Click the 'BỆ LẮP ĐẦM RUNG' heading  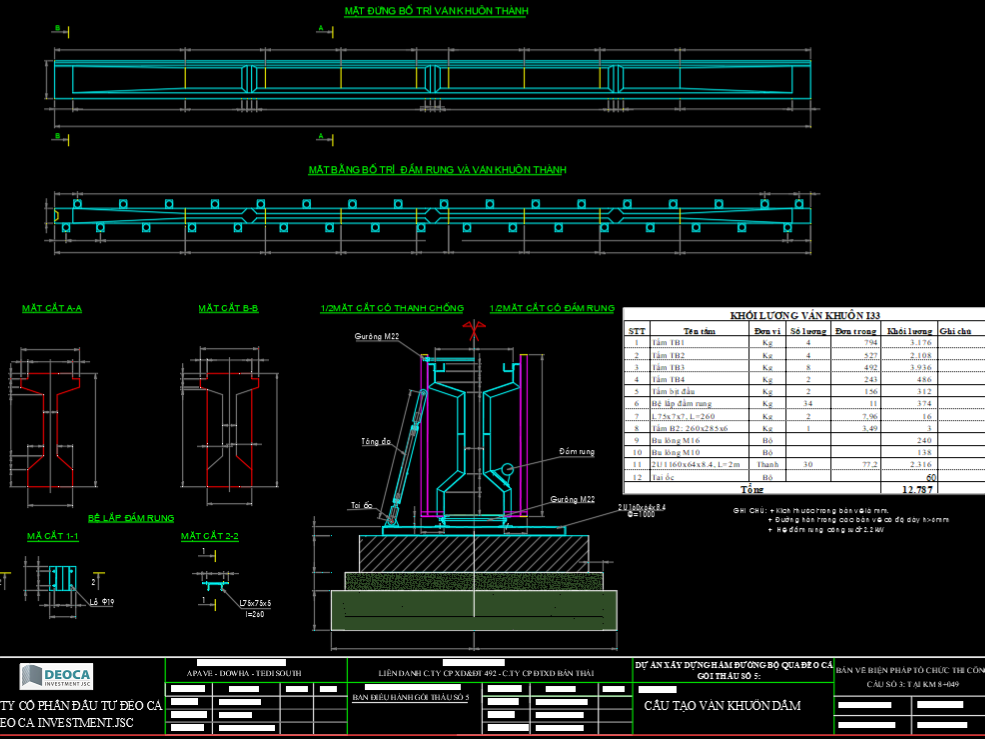130,518
